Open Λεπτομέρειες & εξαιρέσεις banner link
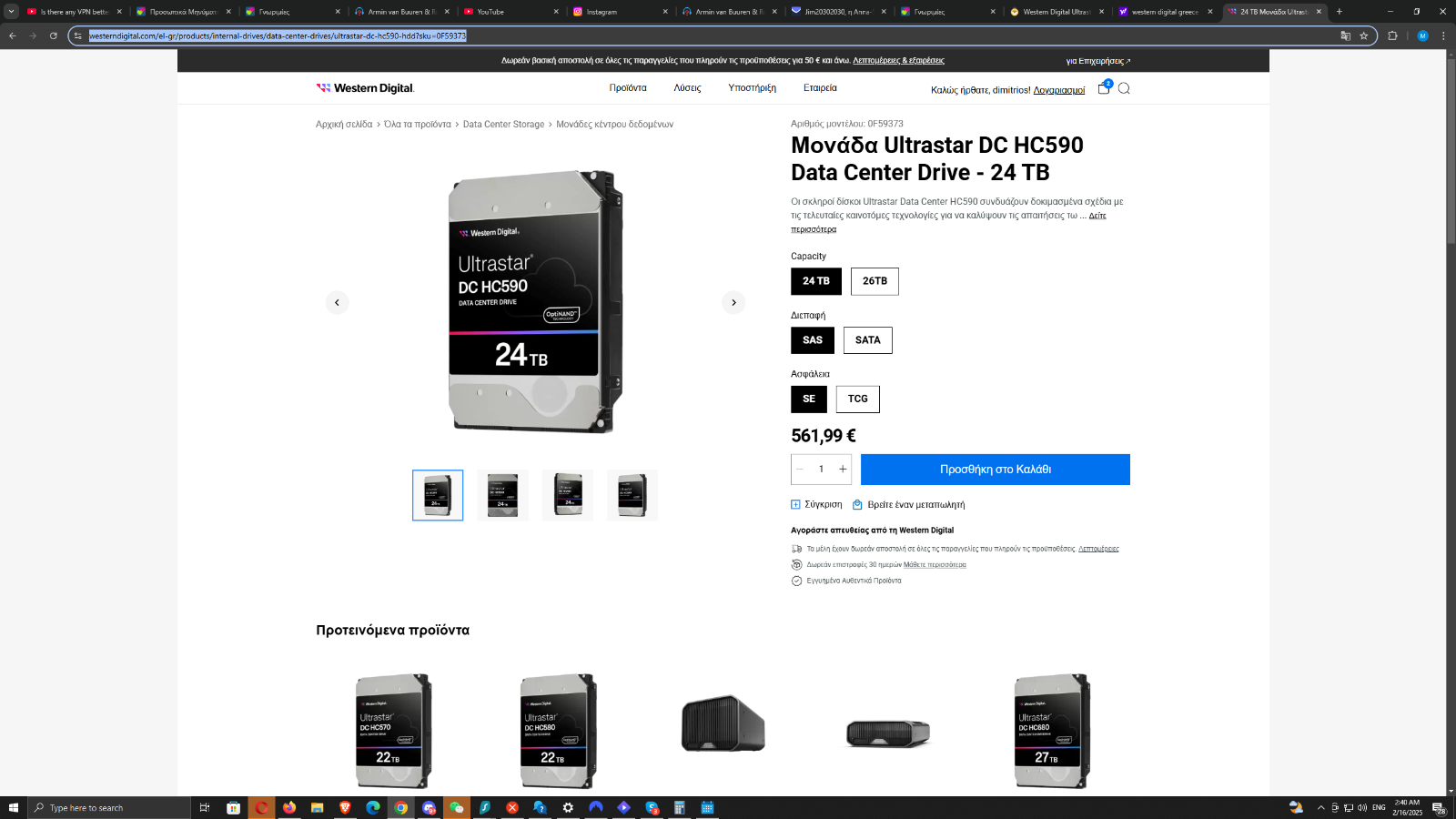Screen dimensions: 1456x819 [898, 61]
